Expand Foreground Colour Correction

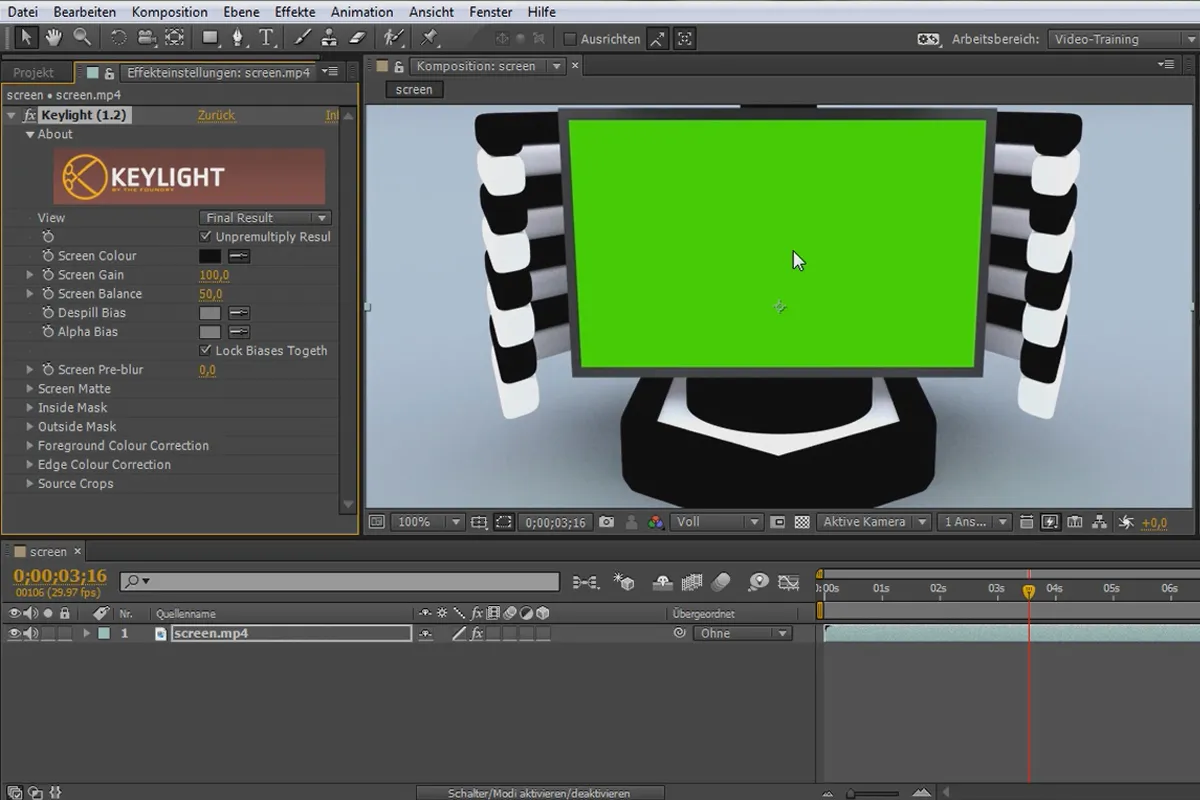pyautogui.click(x=30, y=446)
